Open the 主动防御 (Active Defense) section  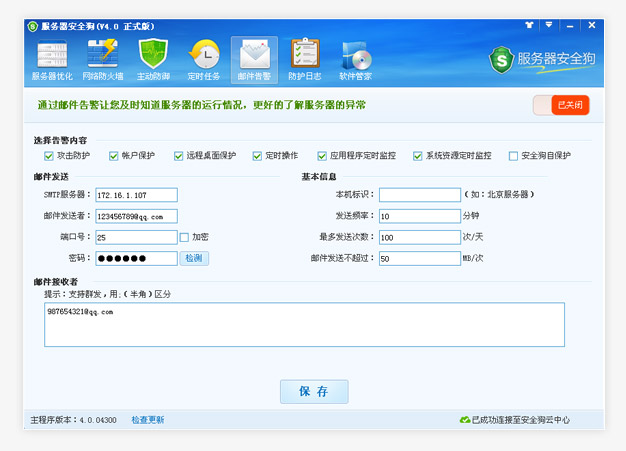(153, 60)
